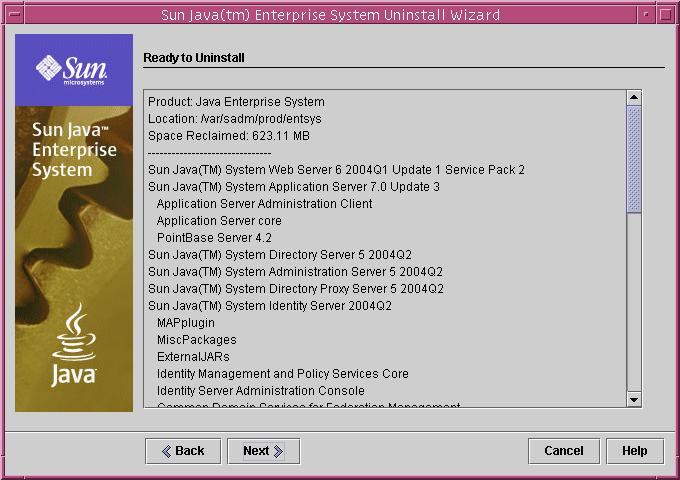This screenshot has height=480, width=680.
Task: Select Application Server 7.0 Update 3 line
Action: pos(294,187)
